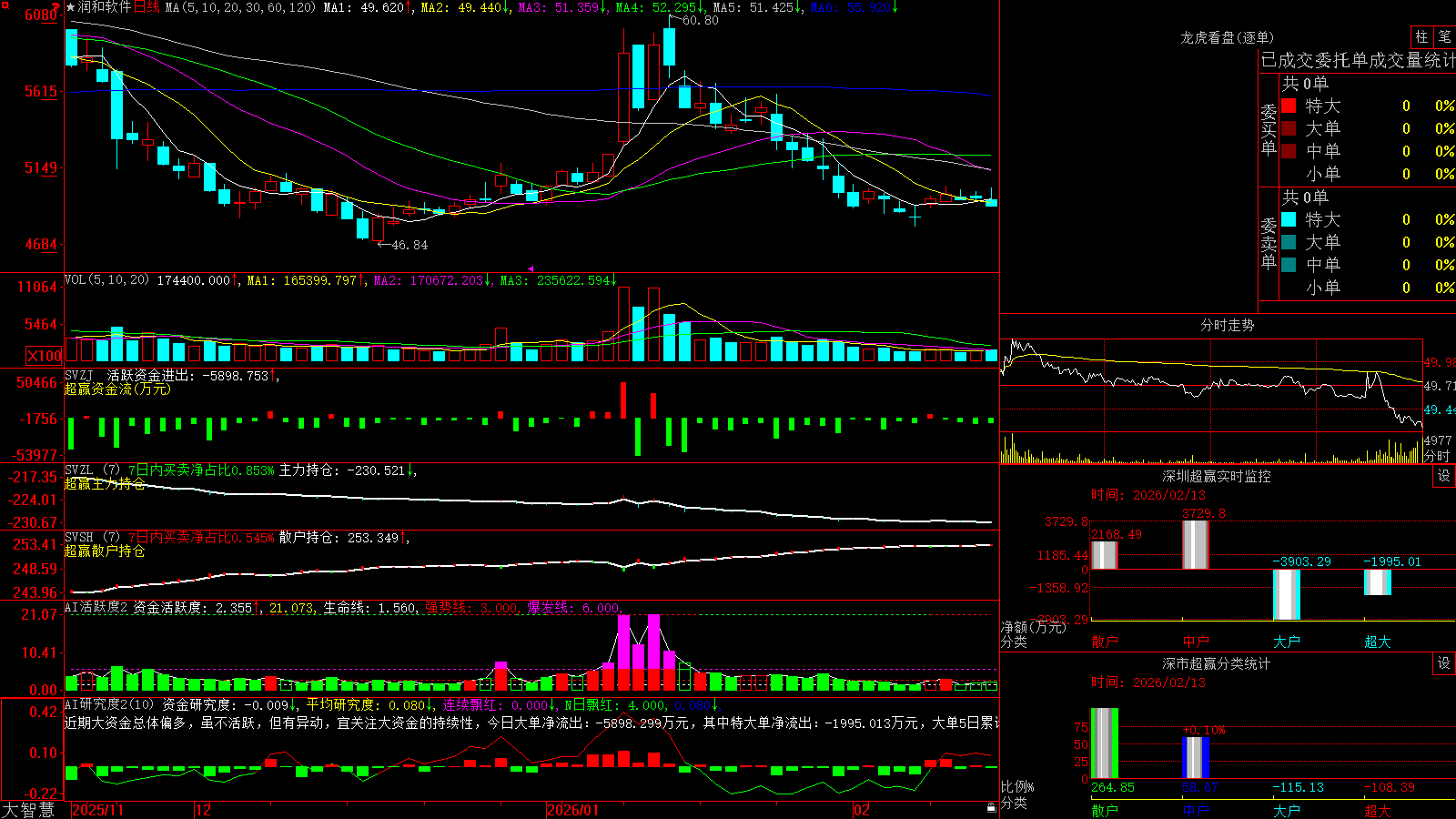This screenshot has height=819, width=1456.
Task: Click the 分时 label beside intraday volume
Action: [x=1437, y=456]
